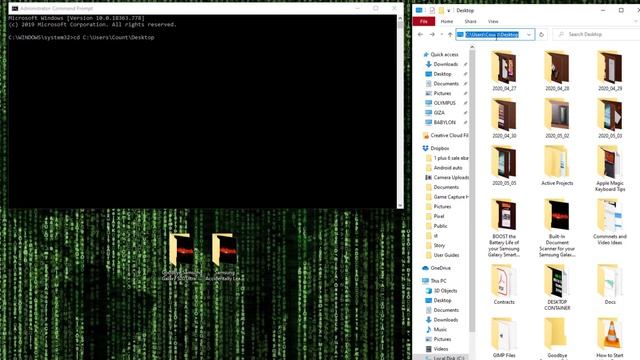Switch to the View ribbon tab
The image size is (640, 360).
pos(493,21)
